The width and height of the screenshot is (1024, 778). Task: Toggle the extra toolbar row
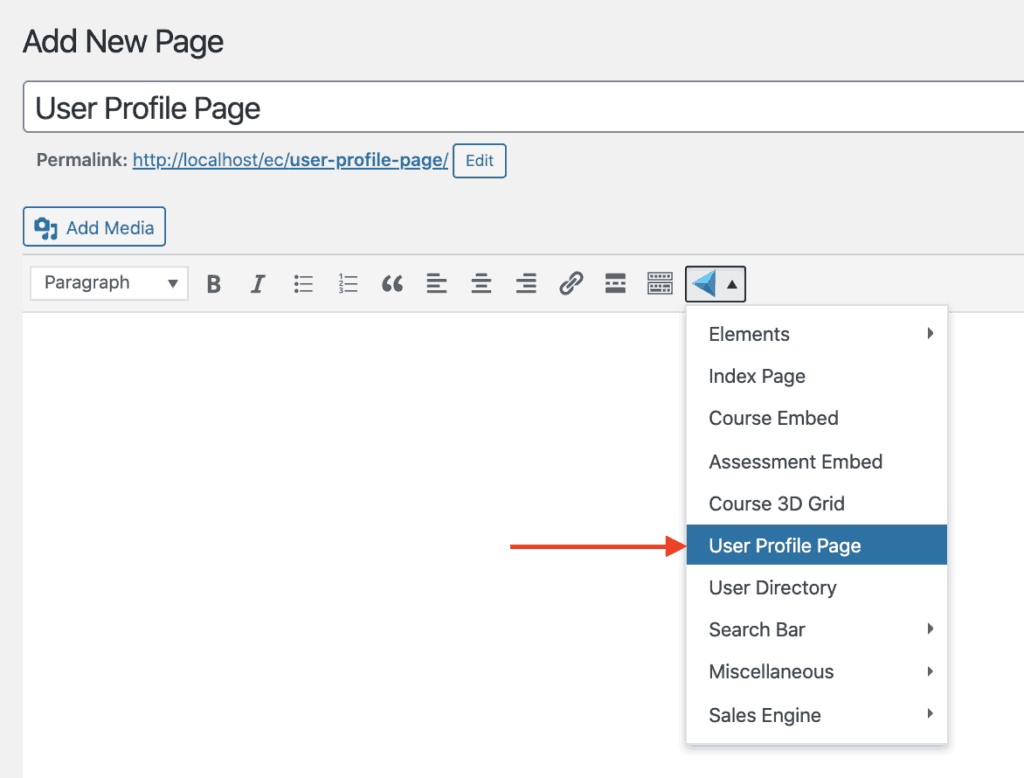pyautogui.click(x=660, y=284)
